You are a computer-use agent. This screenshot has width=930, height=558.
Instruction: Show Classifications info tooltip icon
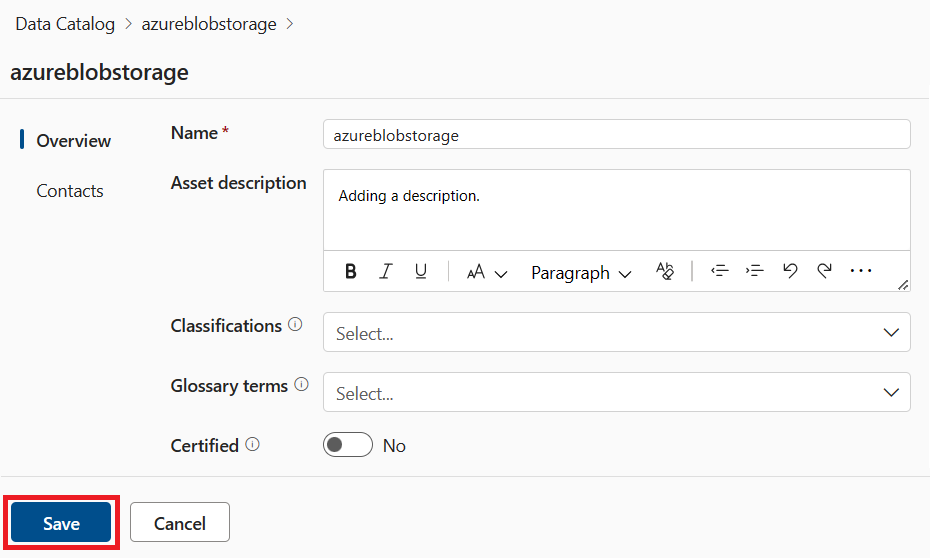295,325
